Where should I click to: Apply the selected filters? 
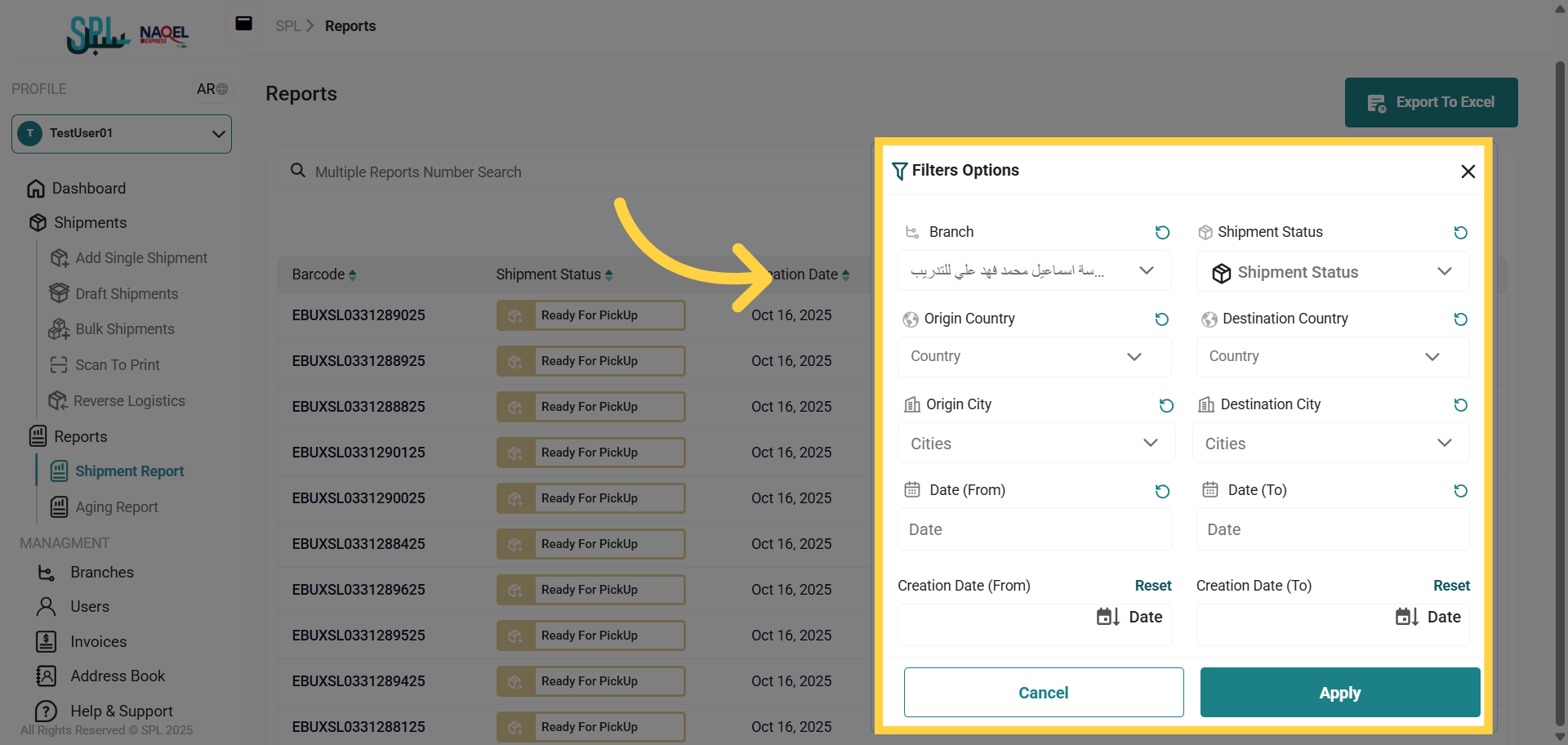(1339, 693)
